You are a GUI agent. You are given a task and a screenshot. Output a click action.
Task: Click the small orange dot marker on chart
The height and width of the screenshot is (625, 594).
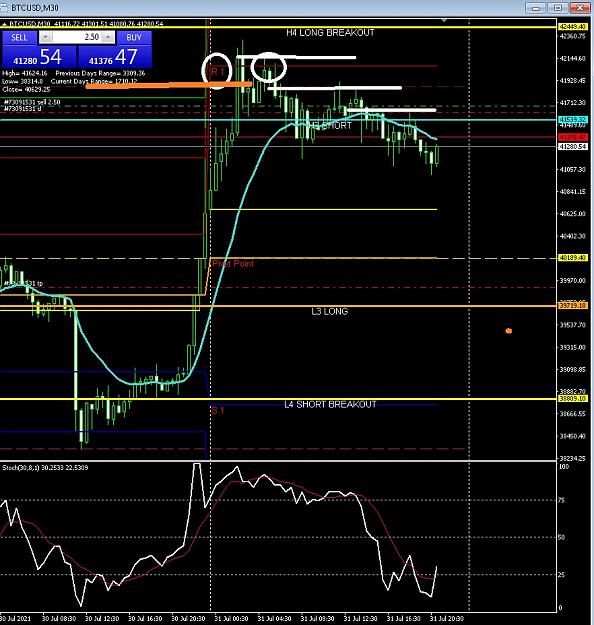(509, 331)
